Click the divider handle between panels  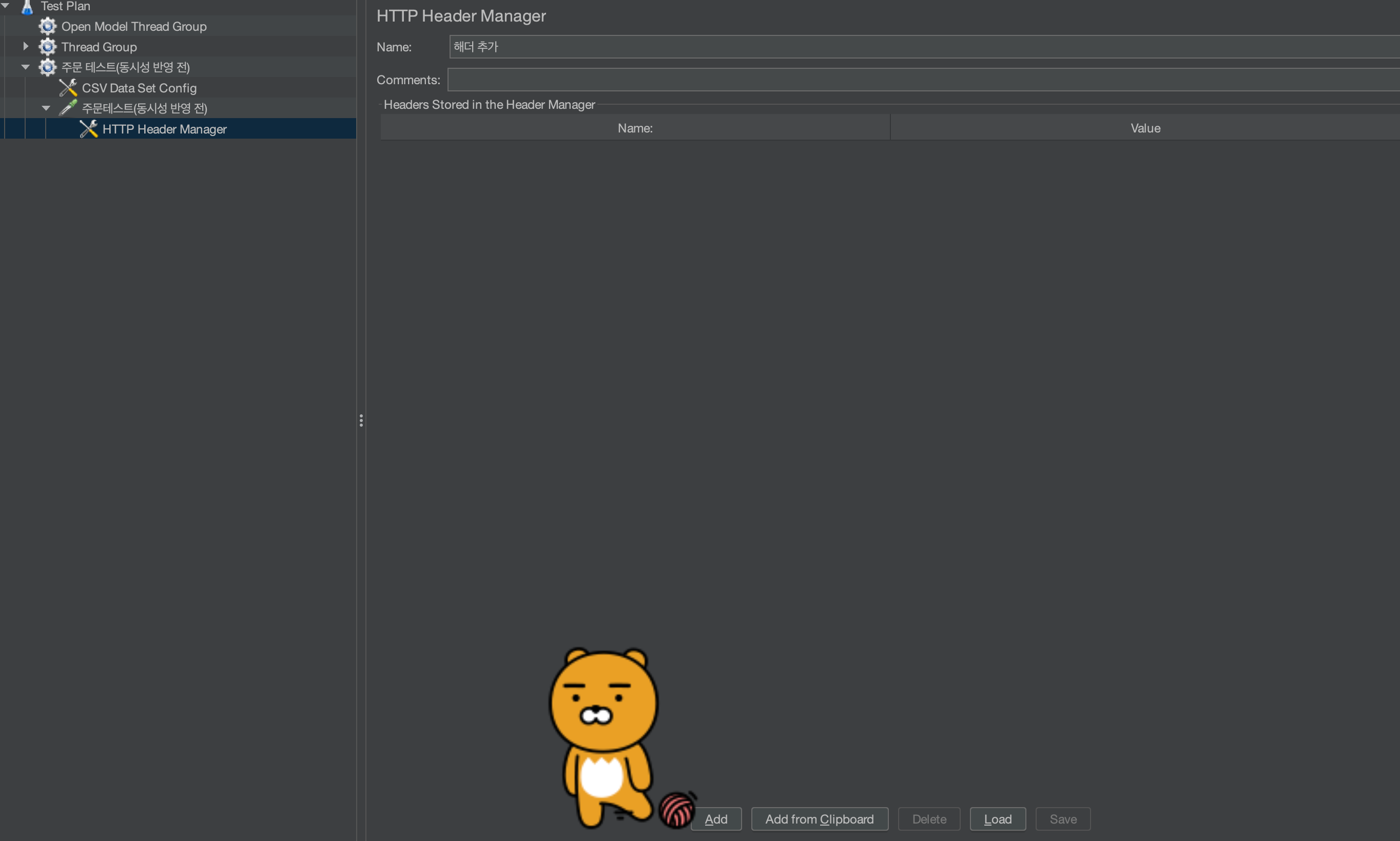[x=361, y=420]
